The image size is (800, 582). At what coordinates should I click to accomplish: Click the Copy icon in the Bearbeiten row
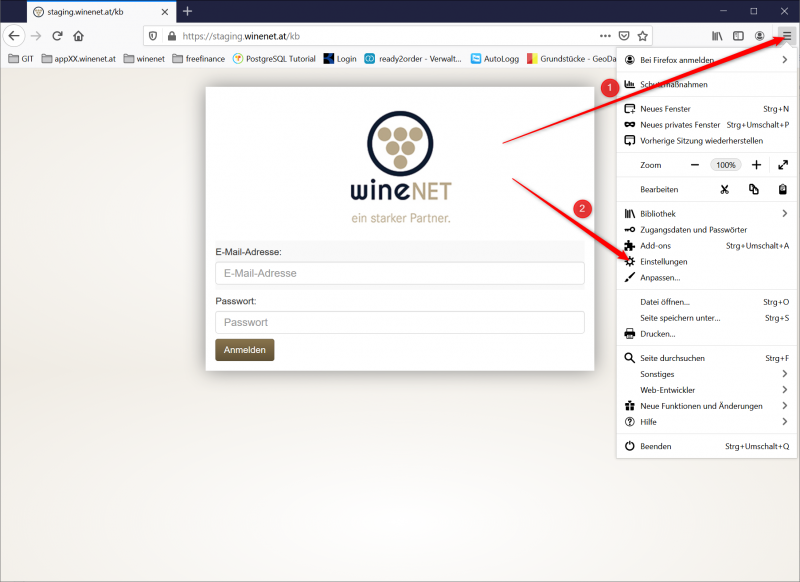tap(753, 189)
